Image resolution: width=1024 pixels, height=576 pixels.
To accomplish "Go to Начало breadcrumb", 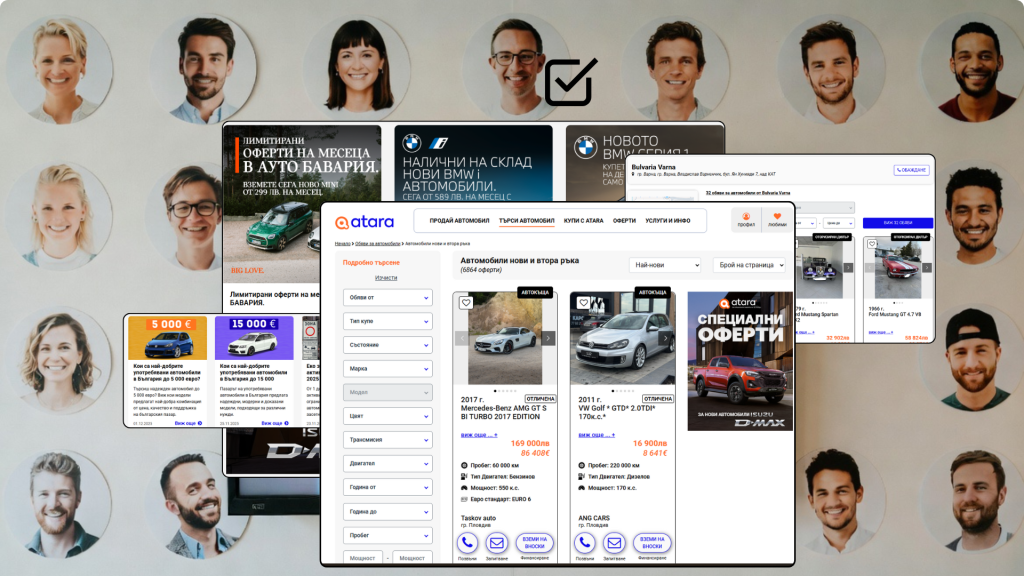I will [343, 244].
